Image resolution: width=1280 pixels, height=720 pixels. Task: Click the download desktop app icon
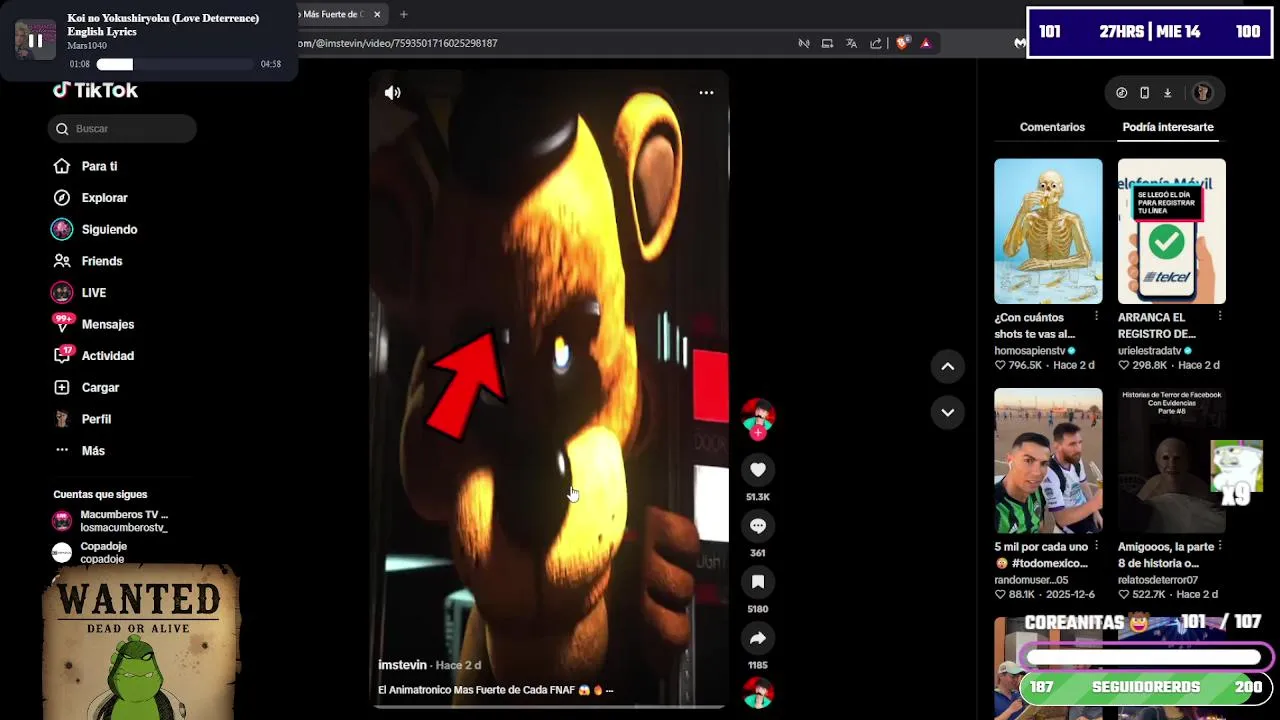click(1167, 93)
